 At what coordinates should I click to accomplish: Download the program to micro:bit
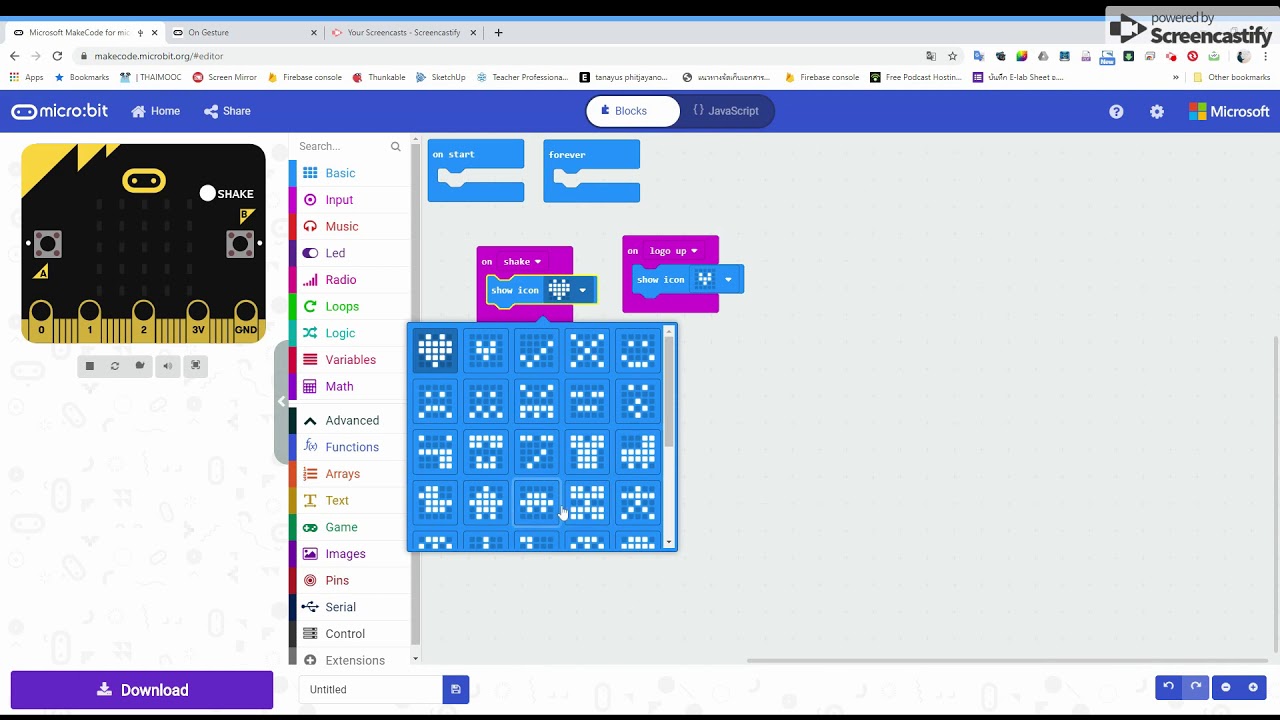[142, 690]
